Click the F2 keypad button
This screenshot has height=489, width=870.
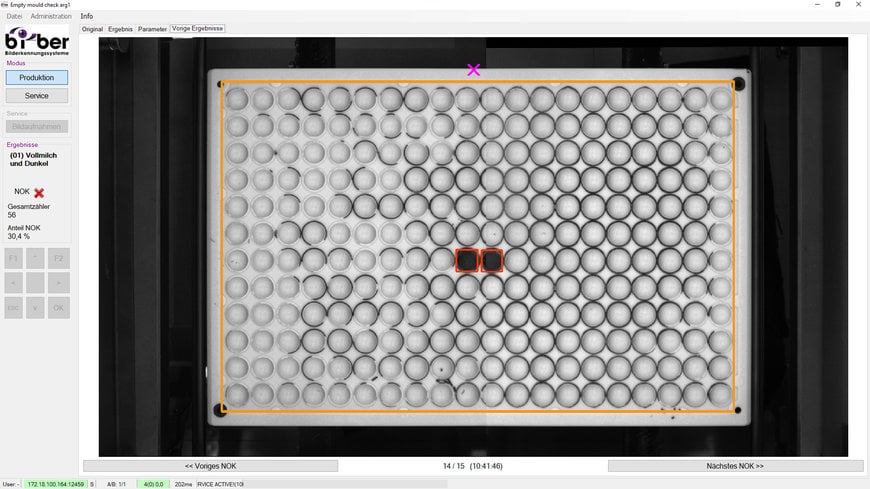pos(58,258)
